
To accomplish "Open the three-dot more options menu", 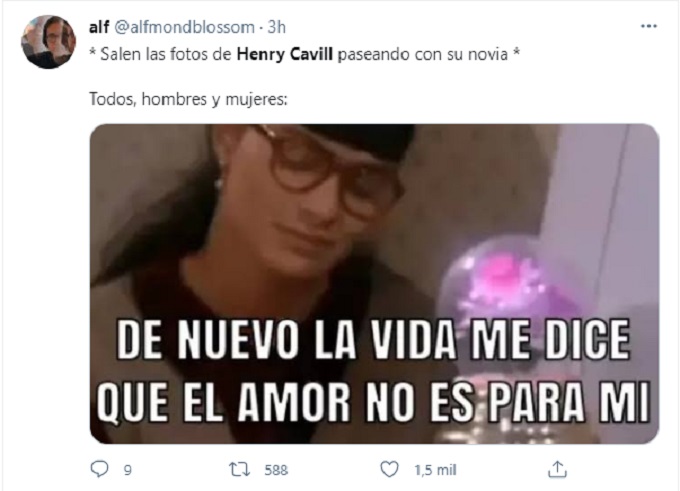I will coord(649,26).
